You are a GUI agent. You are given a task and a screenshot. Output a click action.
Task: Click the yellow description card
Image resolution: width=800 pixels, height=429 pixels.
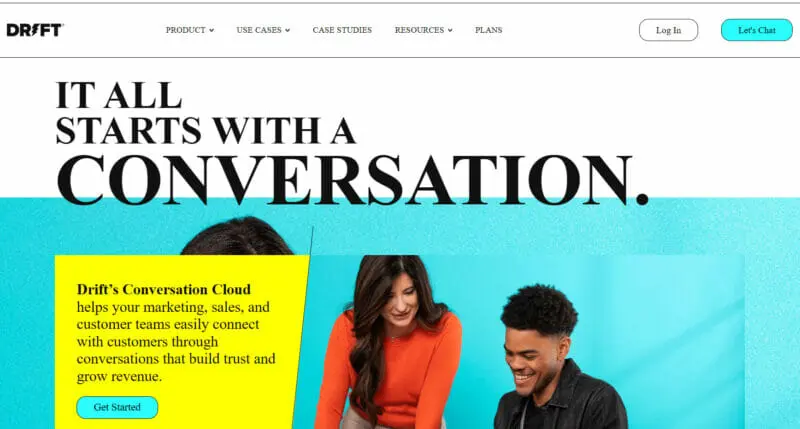click(181, 342)
